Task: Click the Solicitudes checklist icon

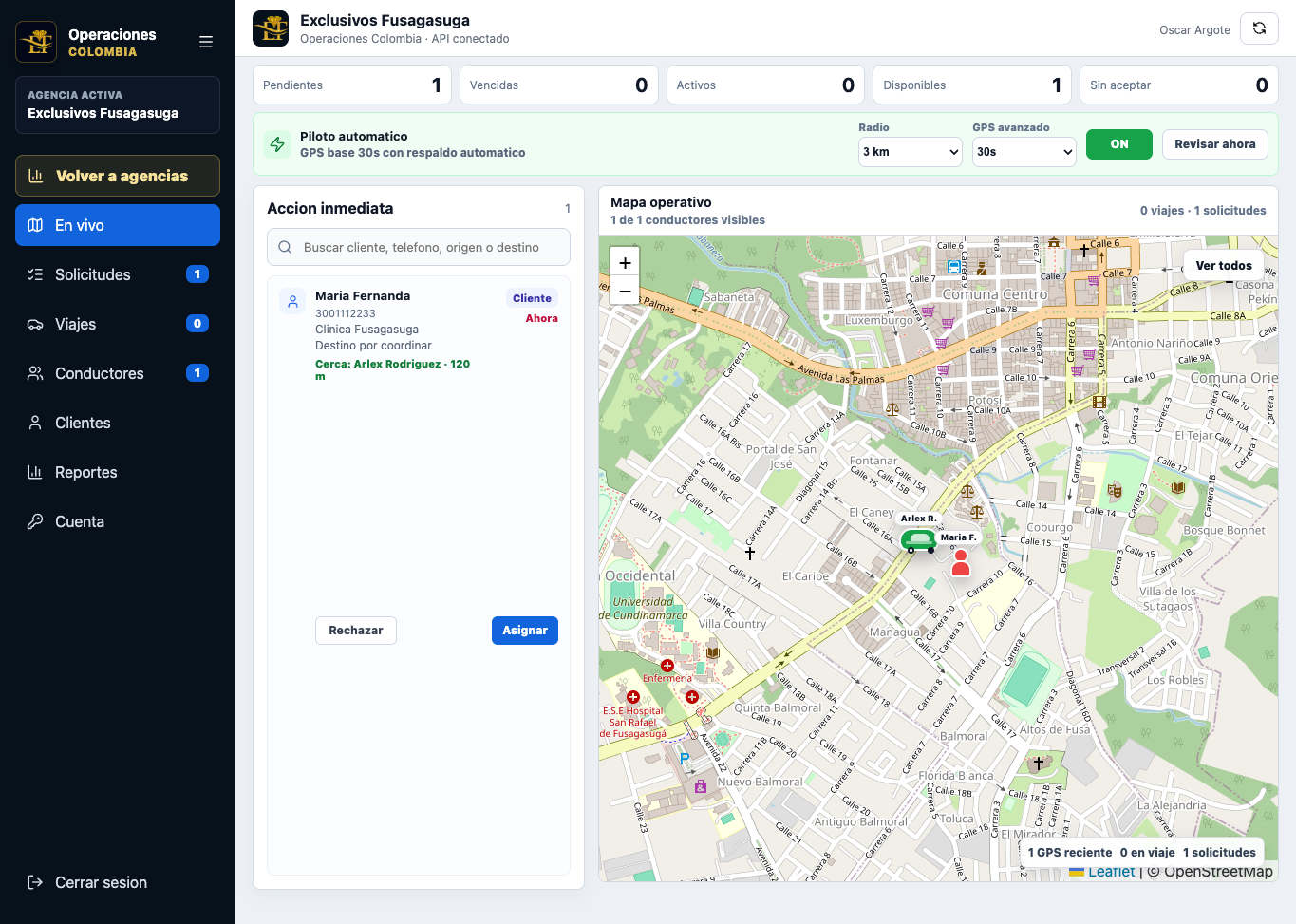Action: [x=35, y=274]
